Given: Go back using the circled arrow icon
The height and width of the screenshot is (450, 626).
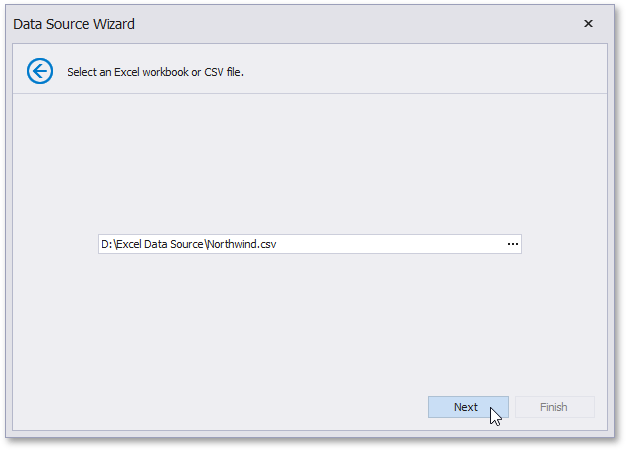Looking at the screenshot, I should pyautogui.click(x=39, y=71).
